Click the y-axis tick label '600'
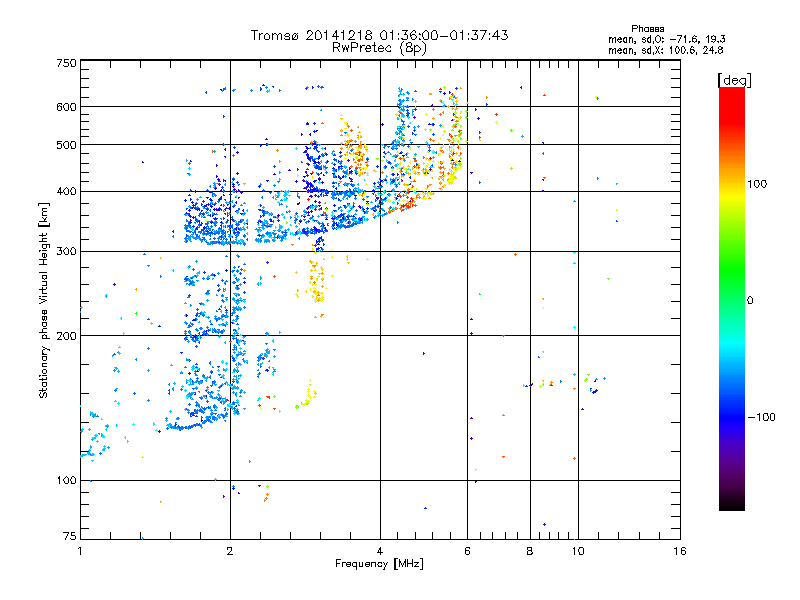The image size is (800, 600). point(66,107)
